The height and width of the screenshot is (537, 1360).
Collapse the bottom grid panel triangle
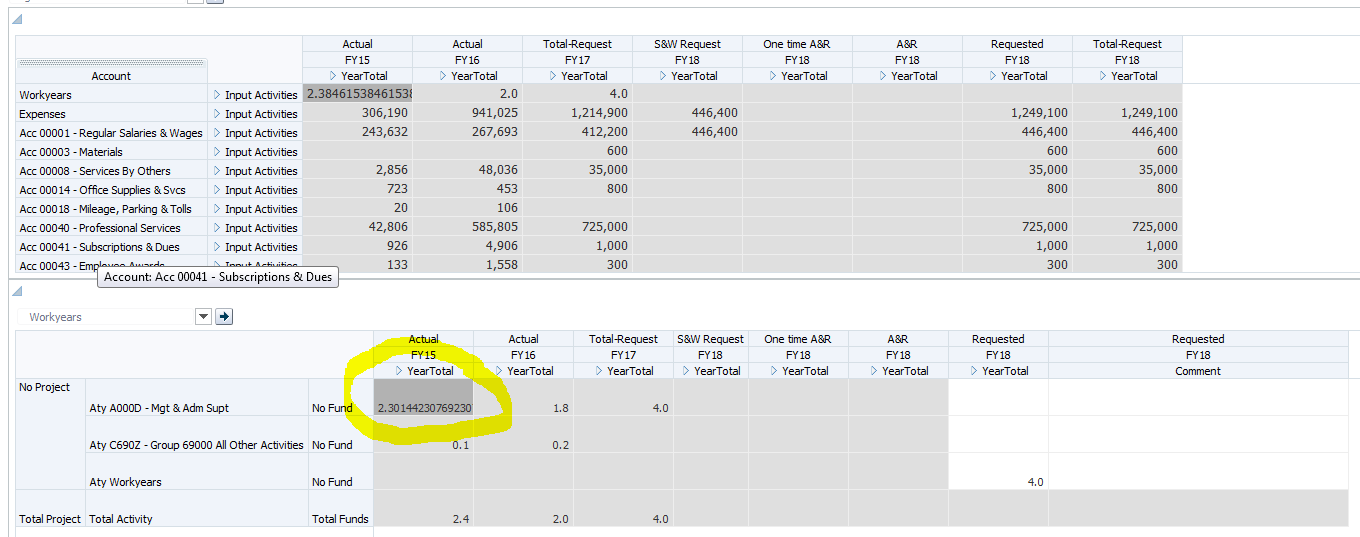(17, 290)
